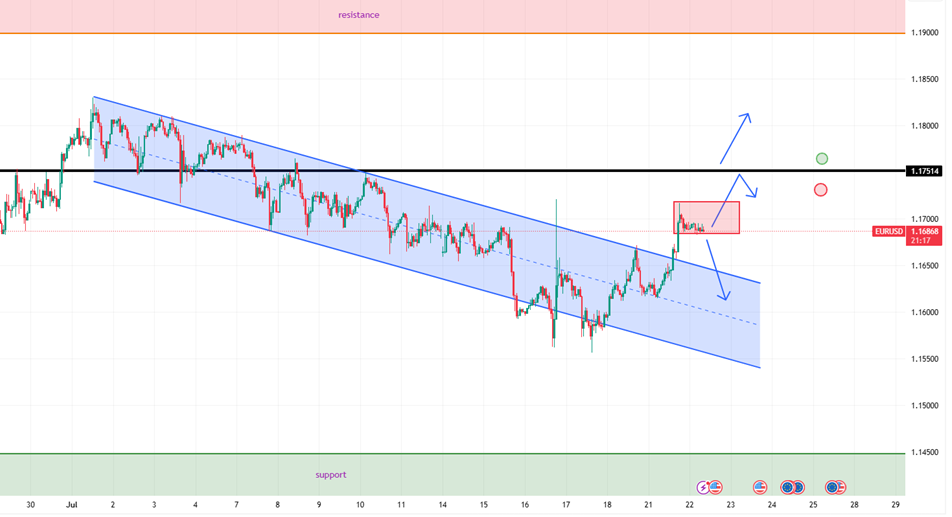952x517 pixels.
Task: Select the "support" text label
Action: pyautogui.click(x=331, y=475)
